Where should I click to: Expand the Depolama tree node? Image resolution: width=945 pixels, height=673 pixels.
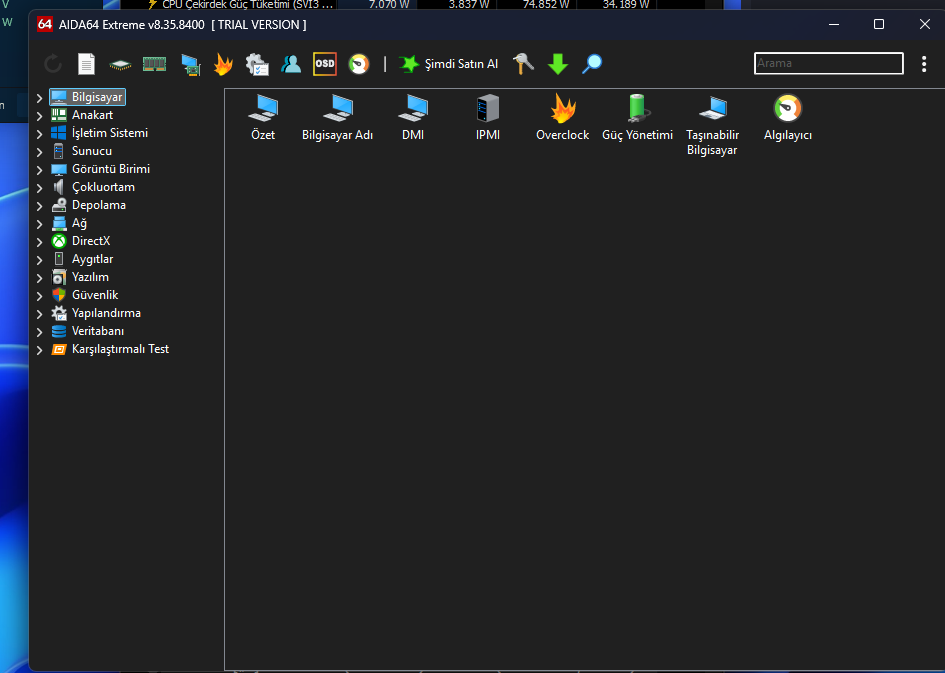tap(39, 206)
